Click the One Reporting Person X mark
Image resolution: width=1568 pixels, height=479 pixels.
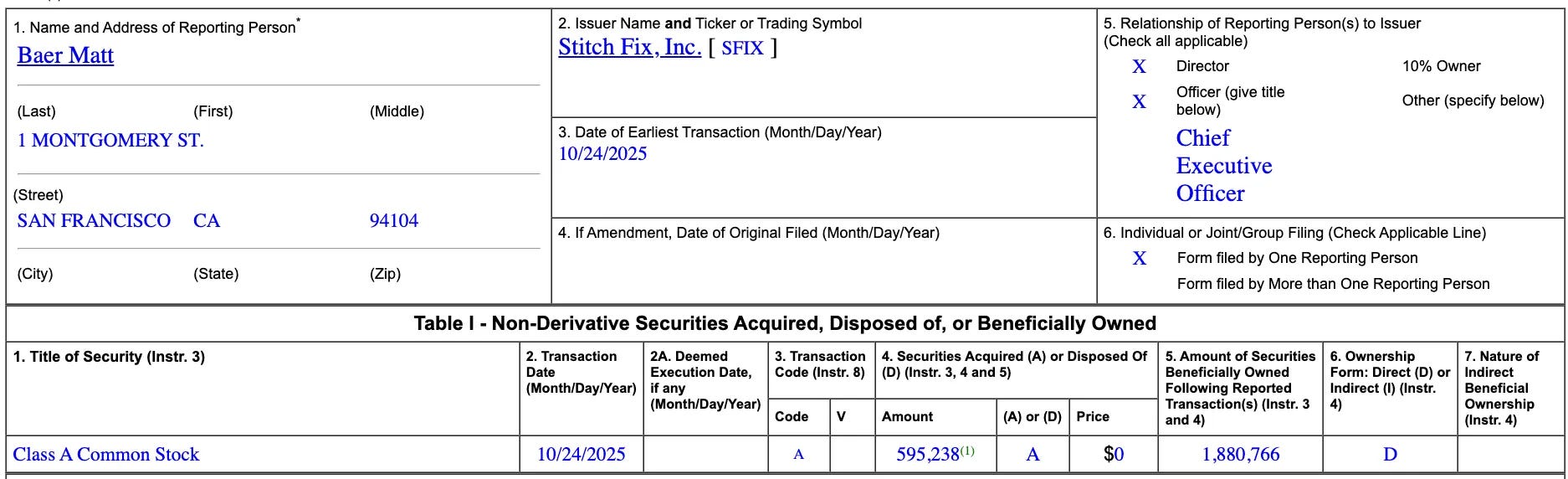(1139, 258)
